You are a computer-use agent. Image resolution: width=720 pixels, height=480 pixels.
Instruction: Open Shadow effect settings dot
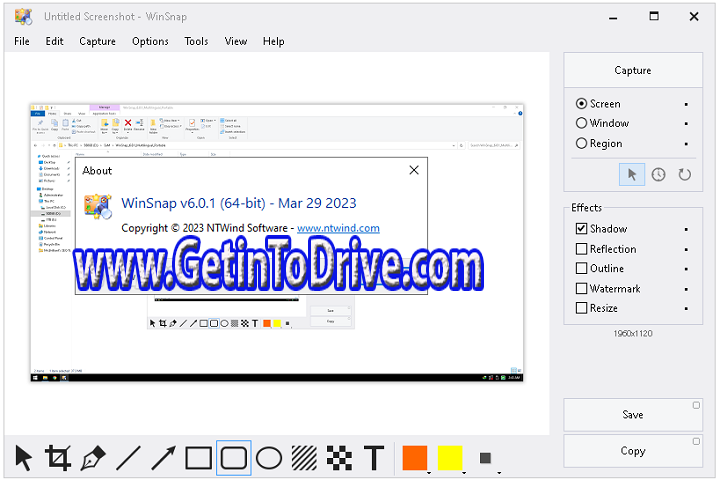pyautogui.click(x=686, y=229)
